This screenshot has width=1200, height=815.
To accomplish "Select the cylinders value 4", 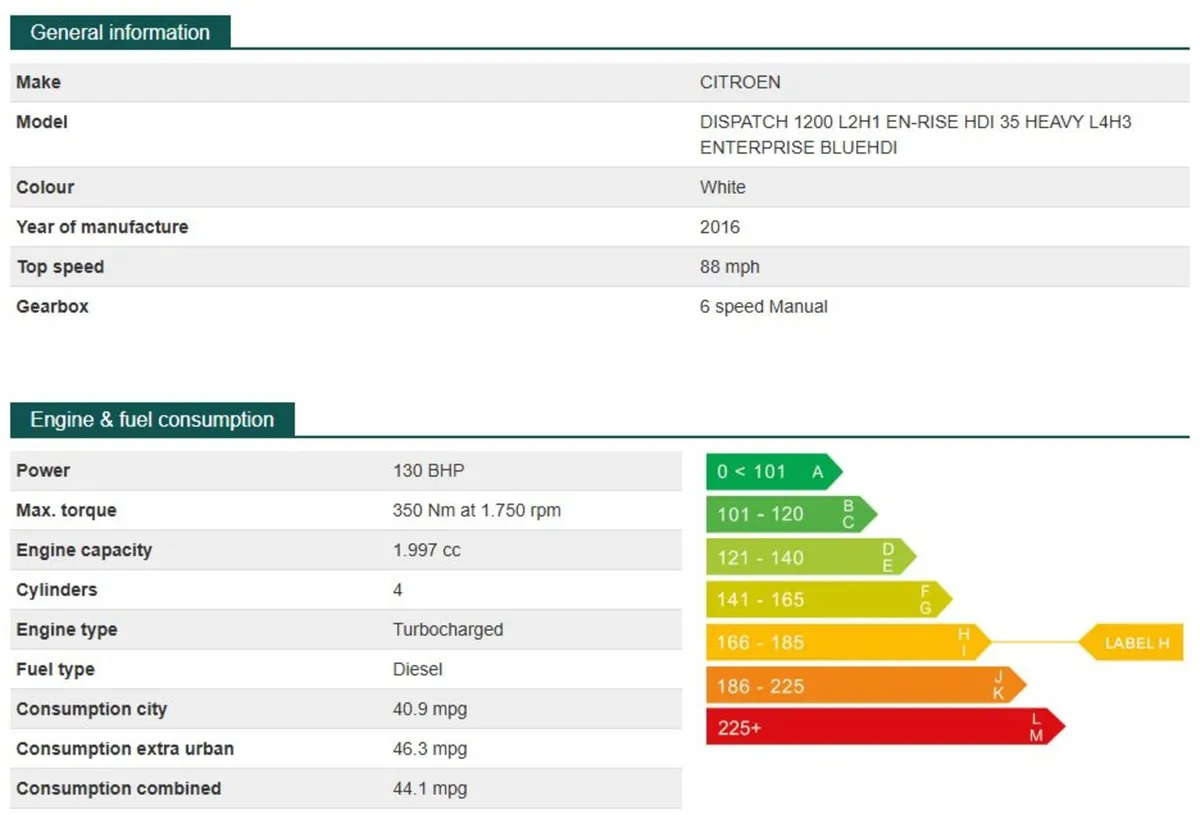I will [x=398, y=590].
